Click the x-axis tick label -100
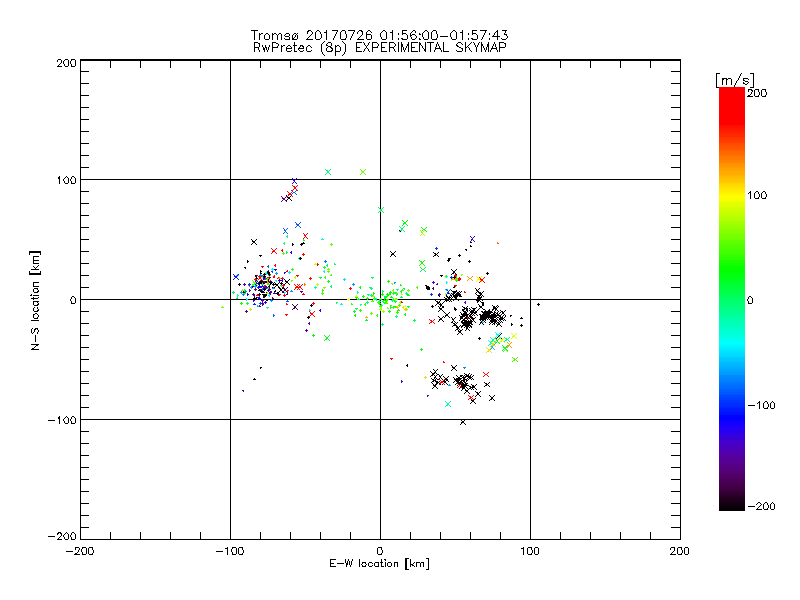The width and height of the screenshot is (800, 600). (x=230, y=551)
